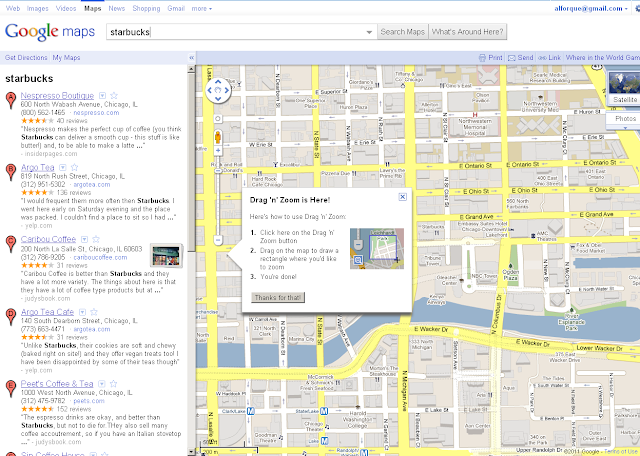The height and width of the screenshot is (456, 640).
Task: Click the zoom out minus button
Action: (x=218, y=240)
